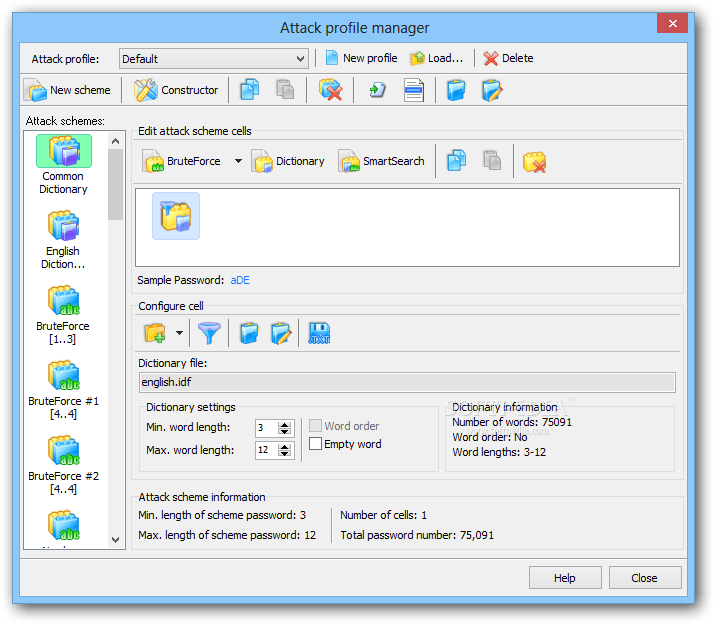Viewport: 715px width, 624px height.
Task: Click the schemes list scroll up arrow
Action: click(115, 141)
